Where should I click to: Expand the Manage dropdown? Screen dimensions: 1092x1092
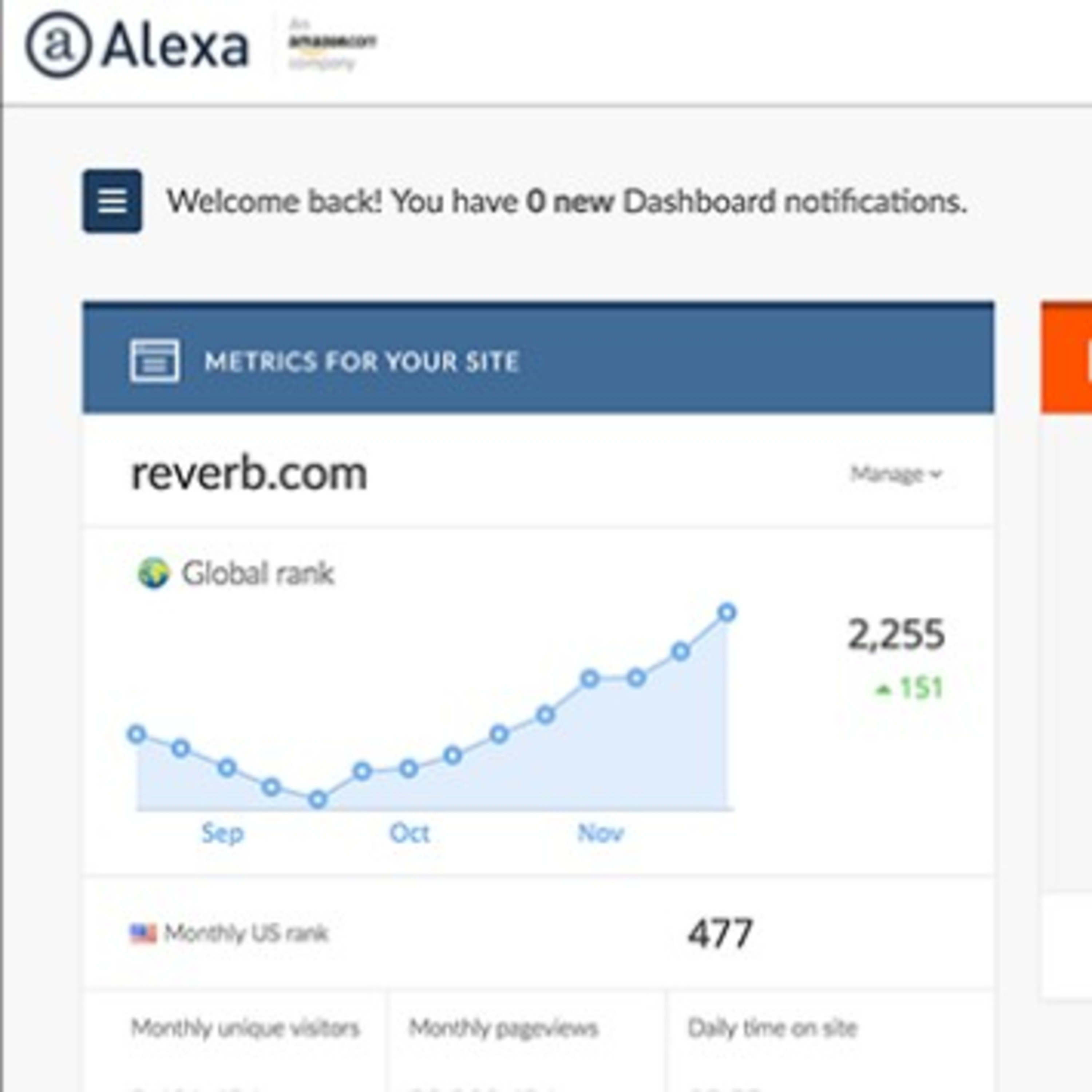point(896,474)
